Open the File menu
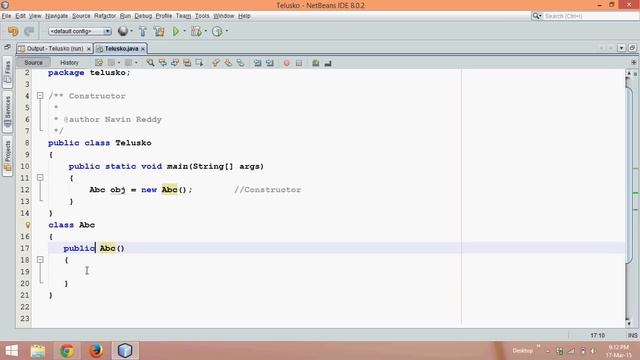Image resolution: width=640 pixels, height=360 pixels. point(6,16)
